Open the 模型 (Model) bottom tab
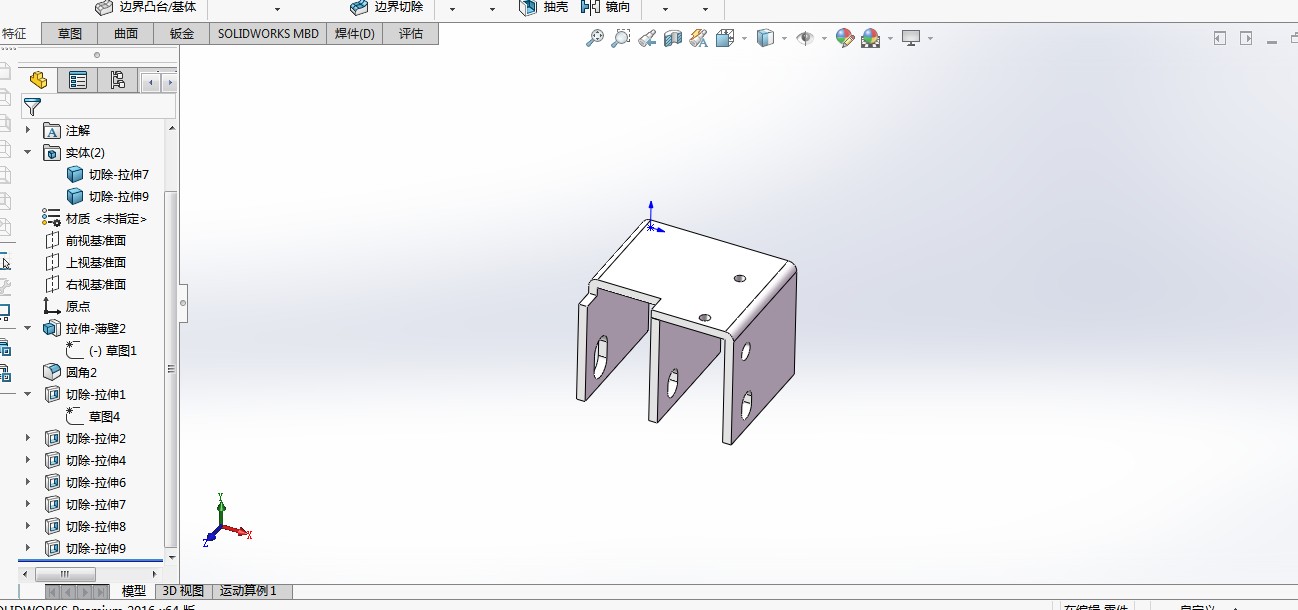The width and height of the screenshot is (1298, 610). pos(134,591)
